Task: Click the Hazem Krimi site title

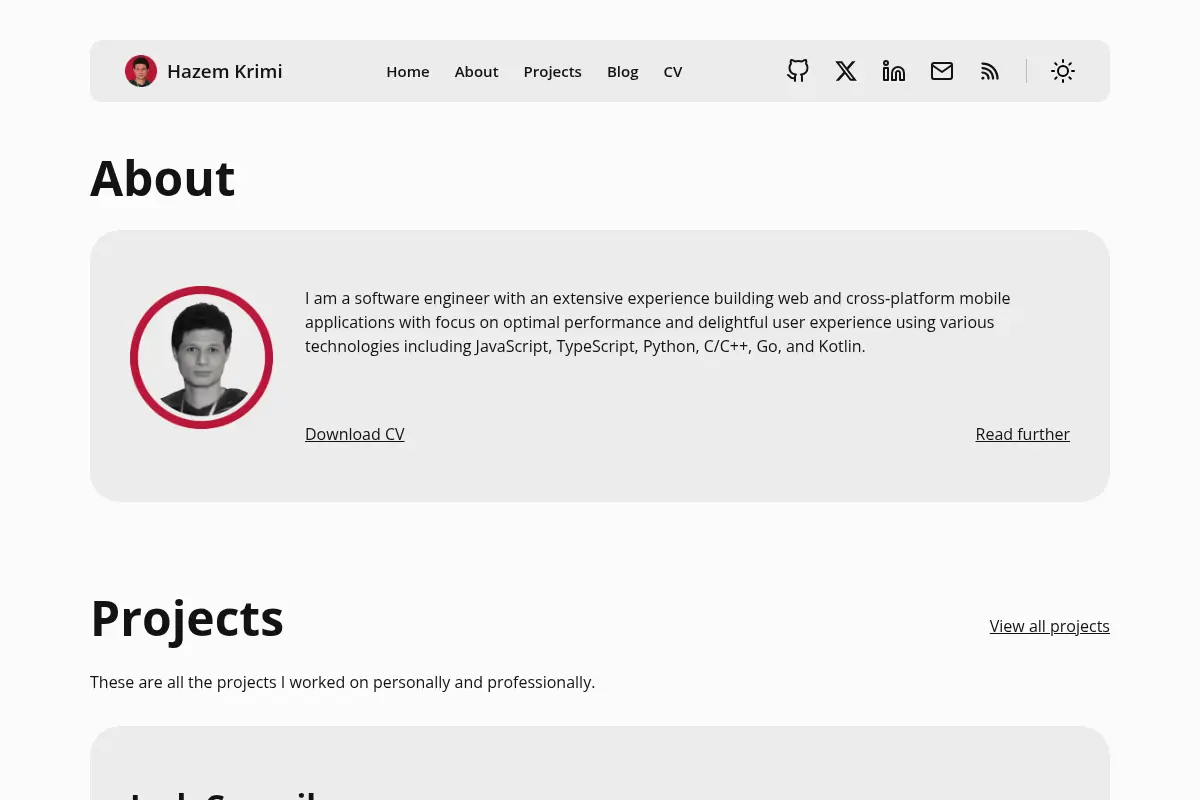Action: click(x=225, y=71)
